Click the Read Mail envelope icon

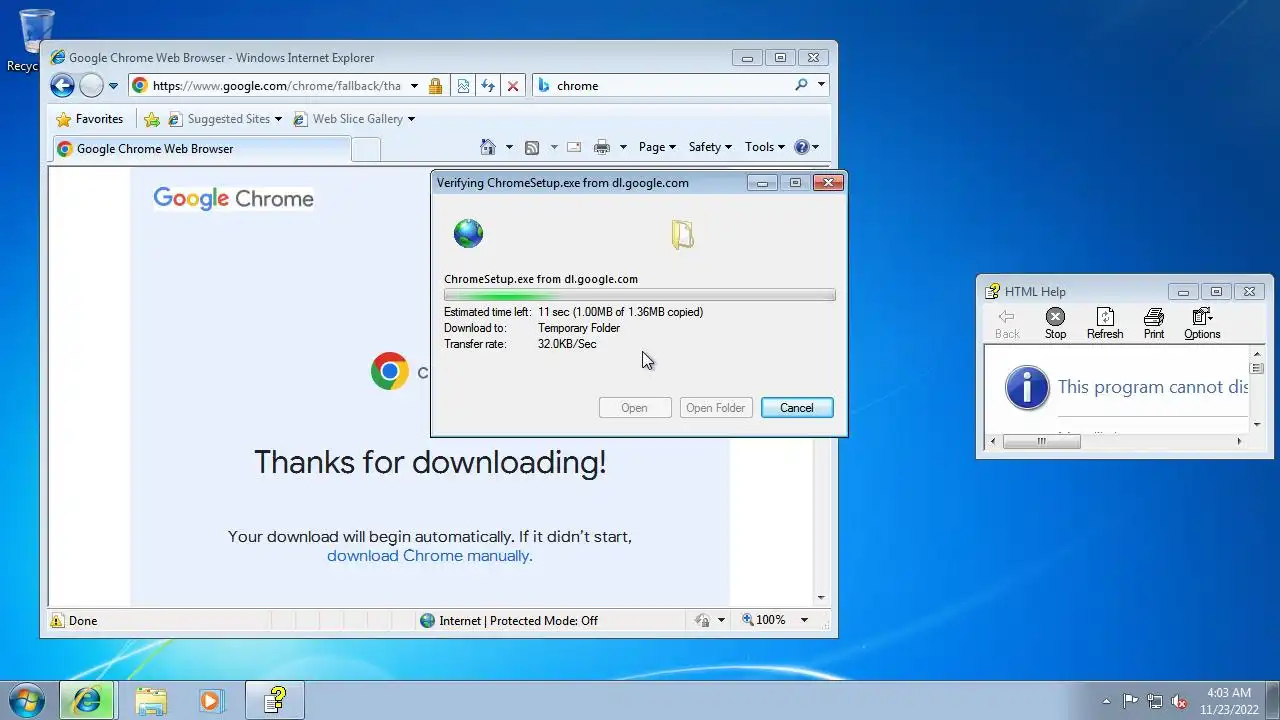(x=574, y=147)
